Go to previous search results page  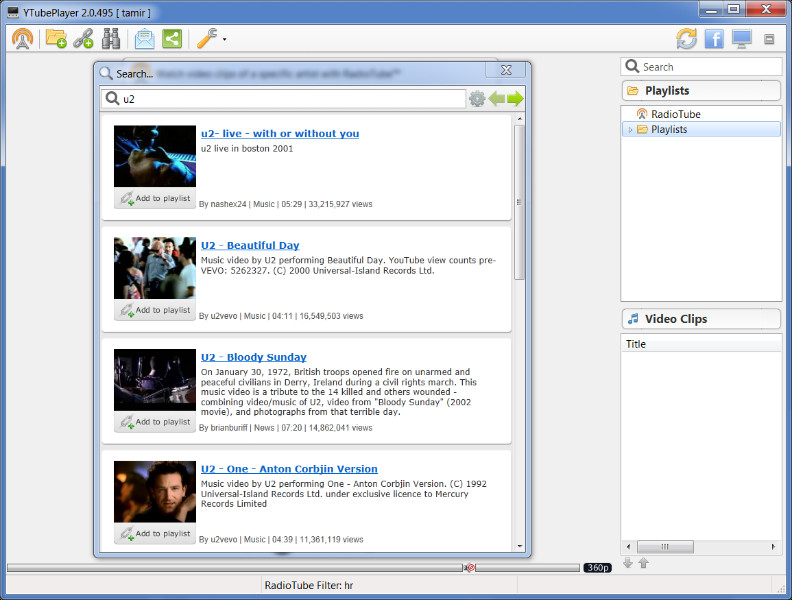coord(497,98)
